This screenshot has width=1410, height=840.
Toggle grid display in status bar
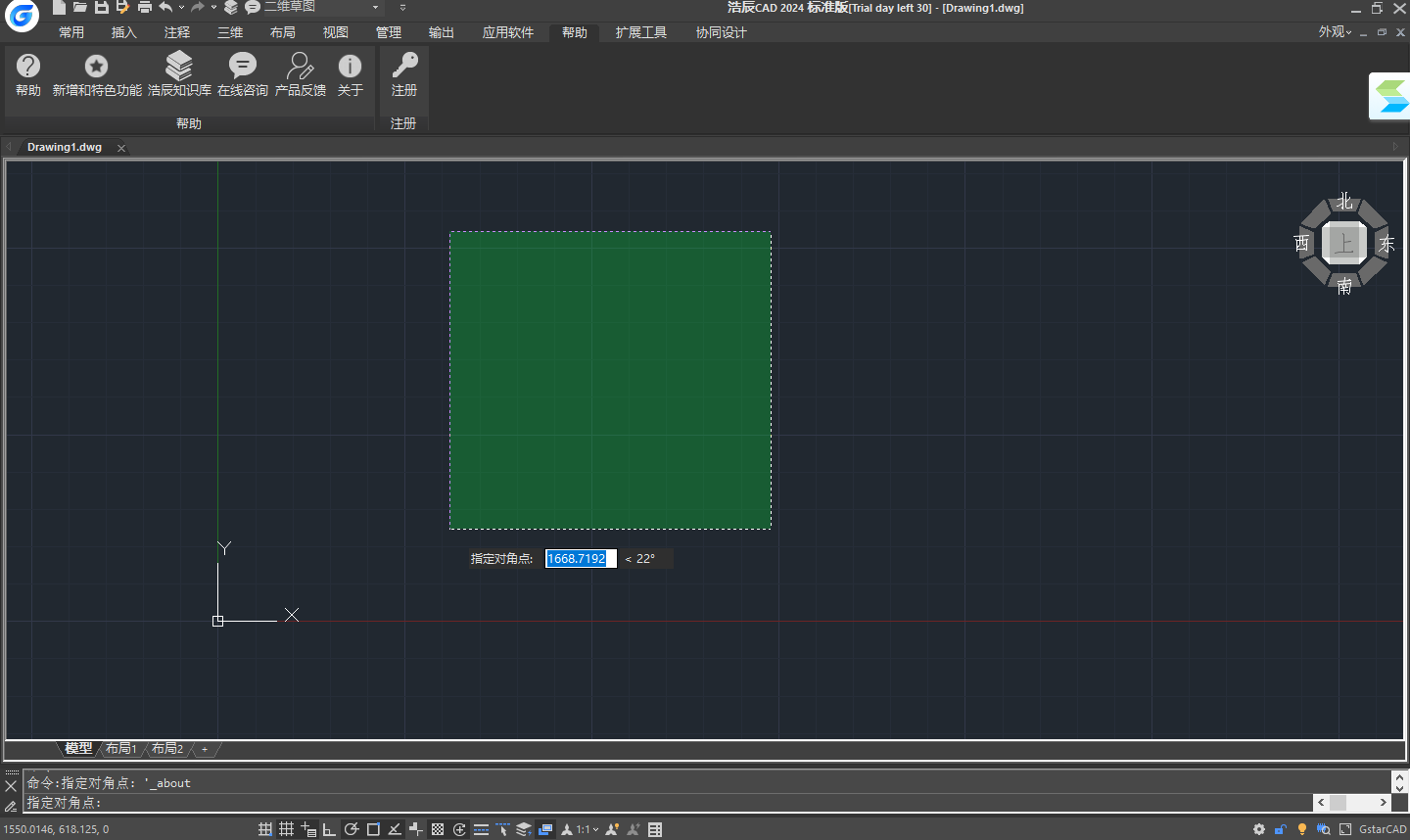(286, 829)
